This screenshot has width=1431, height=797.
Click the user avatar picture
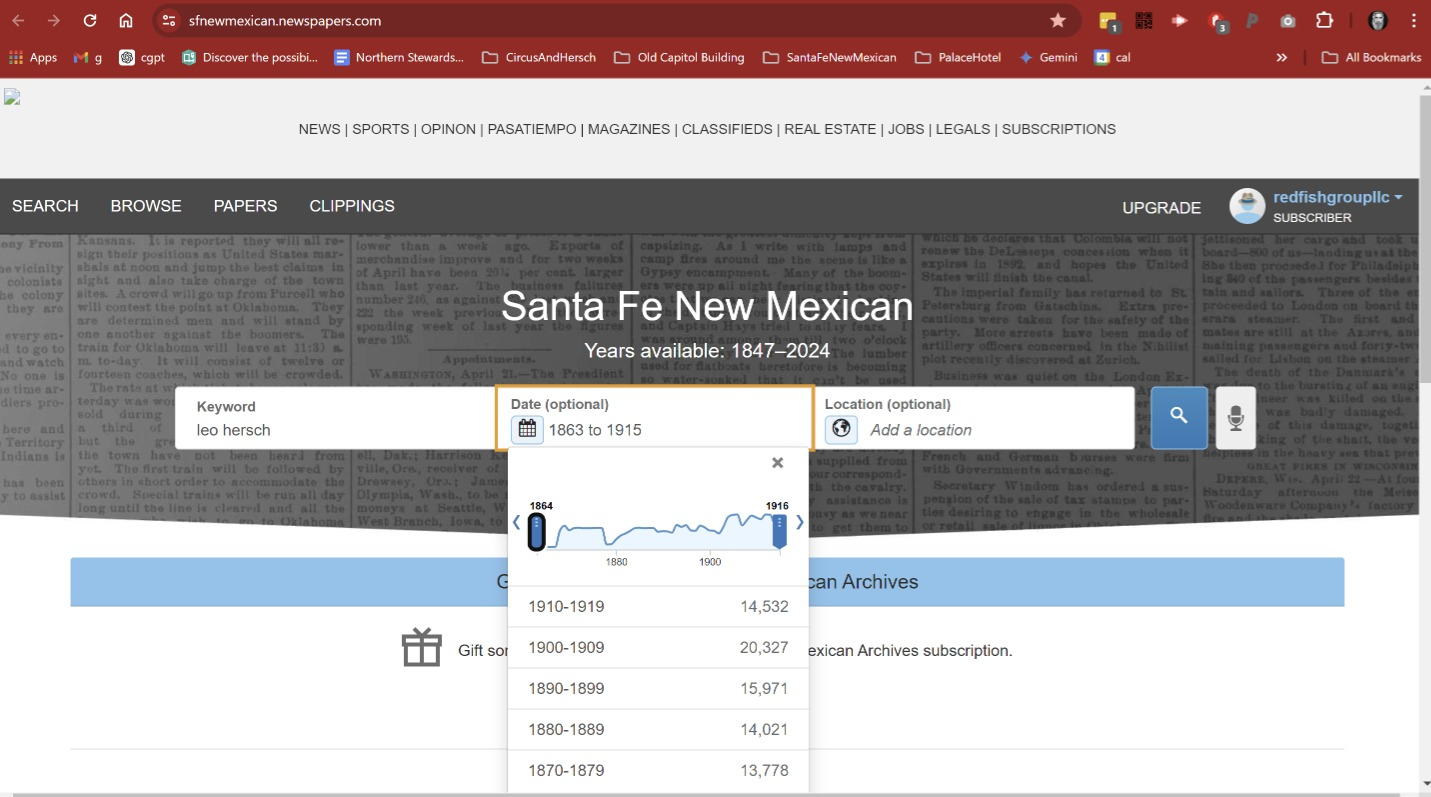[1247, 206]
